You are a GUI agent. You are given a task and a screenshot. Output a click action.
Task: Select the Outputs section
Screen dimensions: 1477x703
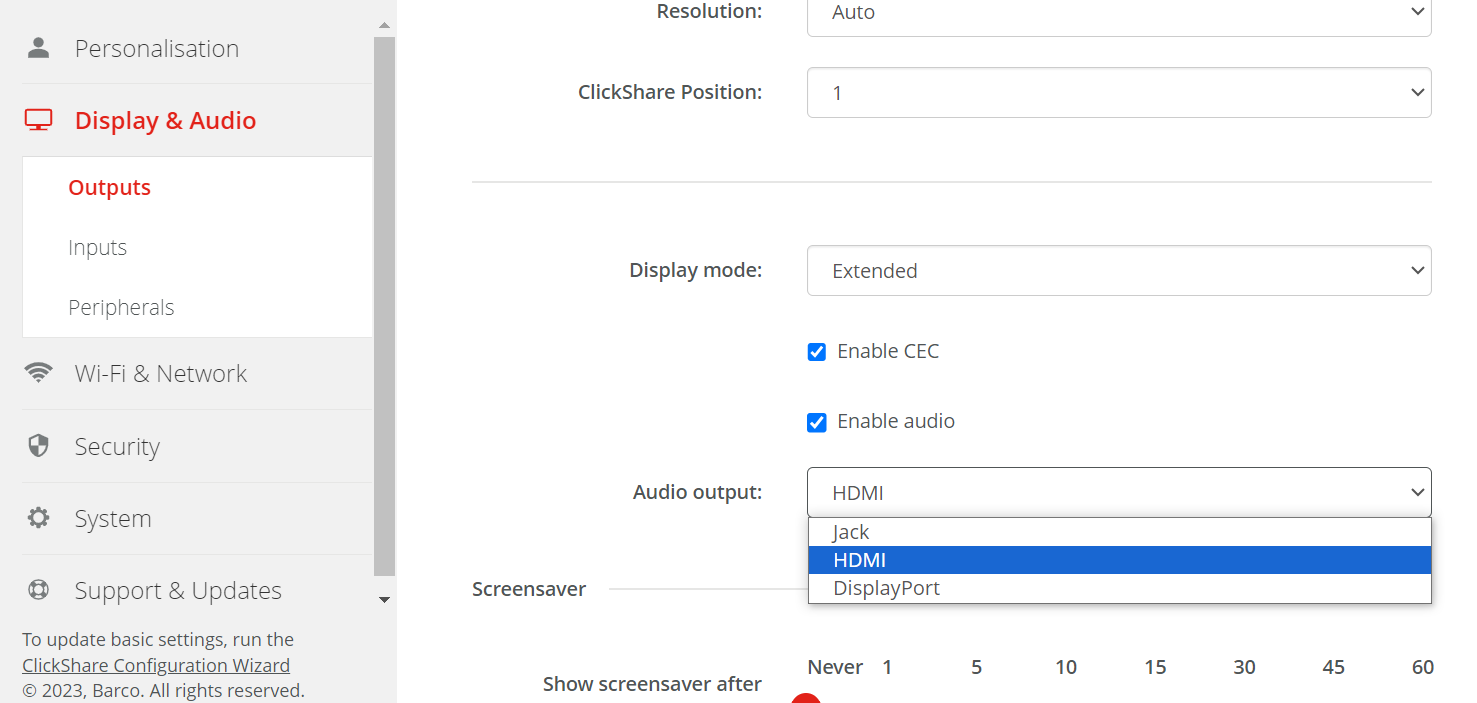[x=109, y=186]
